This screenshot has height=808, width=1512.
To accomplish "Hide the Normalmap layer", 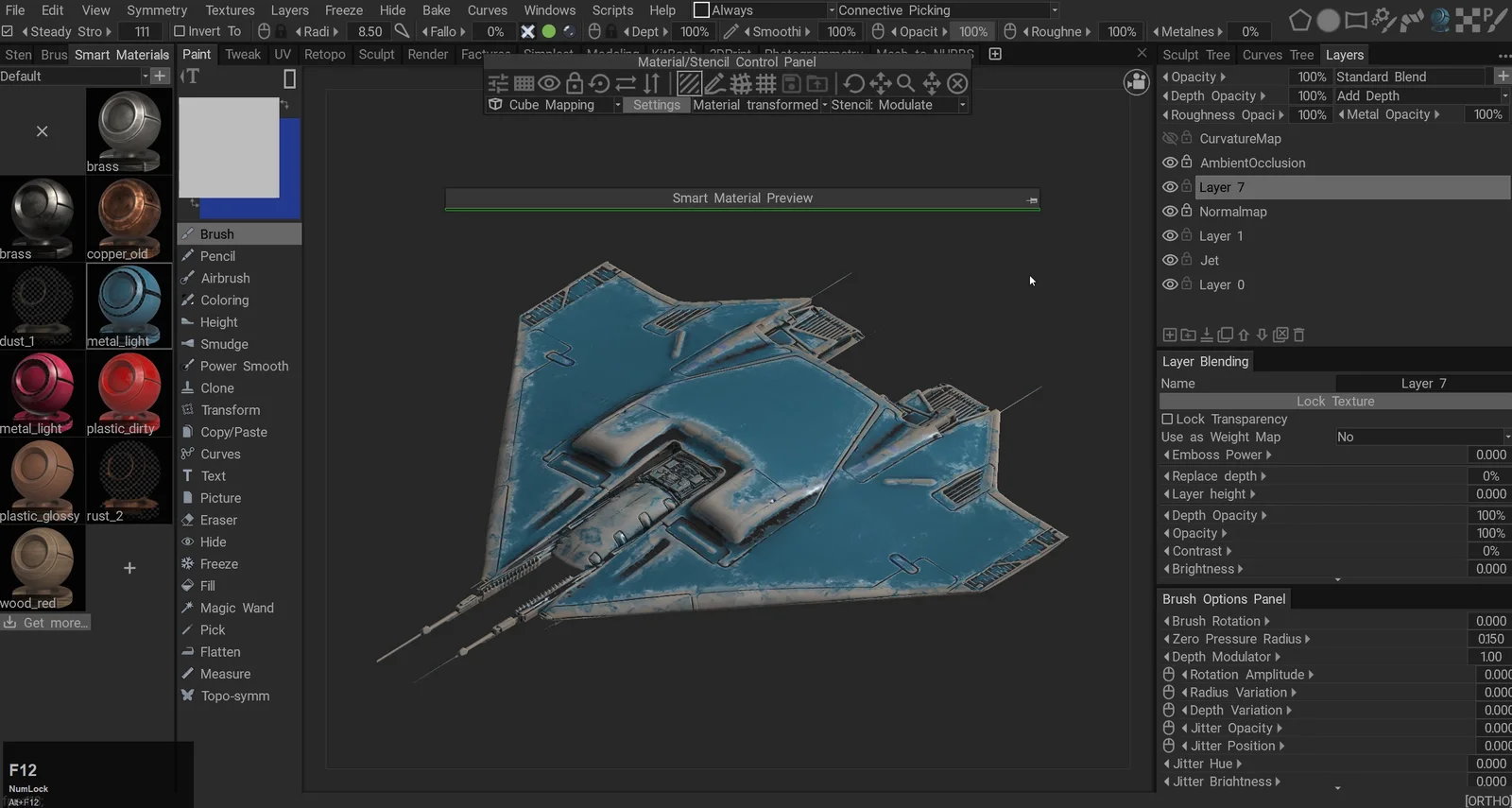I will (1170, 211).
